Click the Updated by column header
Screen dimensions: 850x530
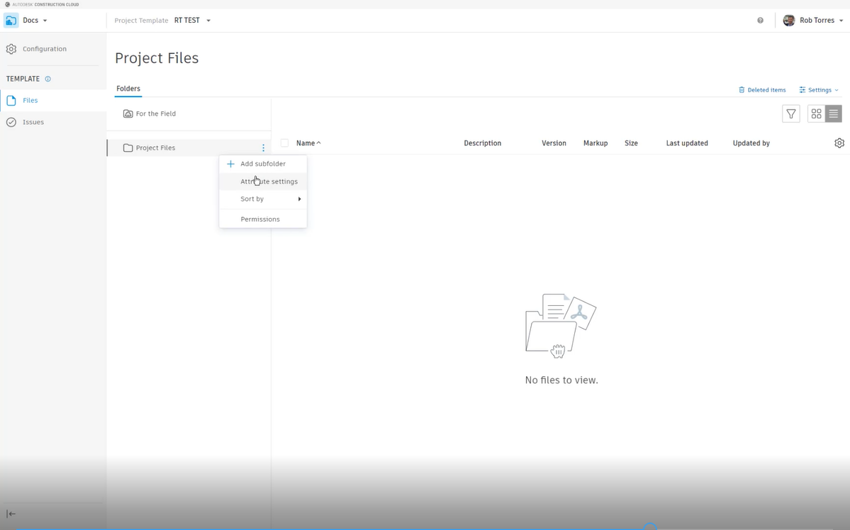coord(751,143)
